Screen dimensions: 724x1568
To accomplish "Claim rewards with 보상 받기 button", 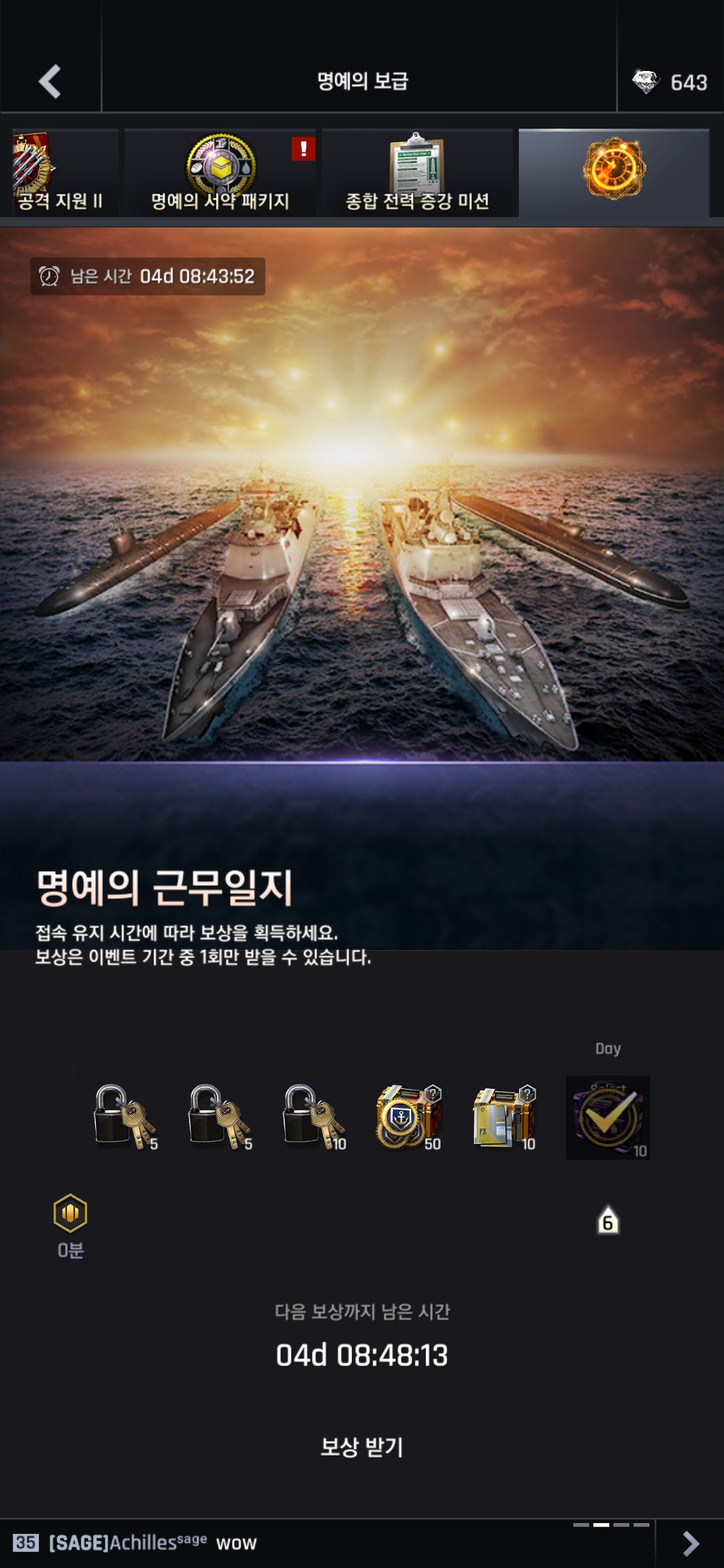I will 362,1446.
